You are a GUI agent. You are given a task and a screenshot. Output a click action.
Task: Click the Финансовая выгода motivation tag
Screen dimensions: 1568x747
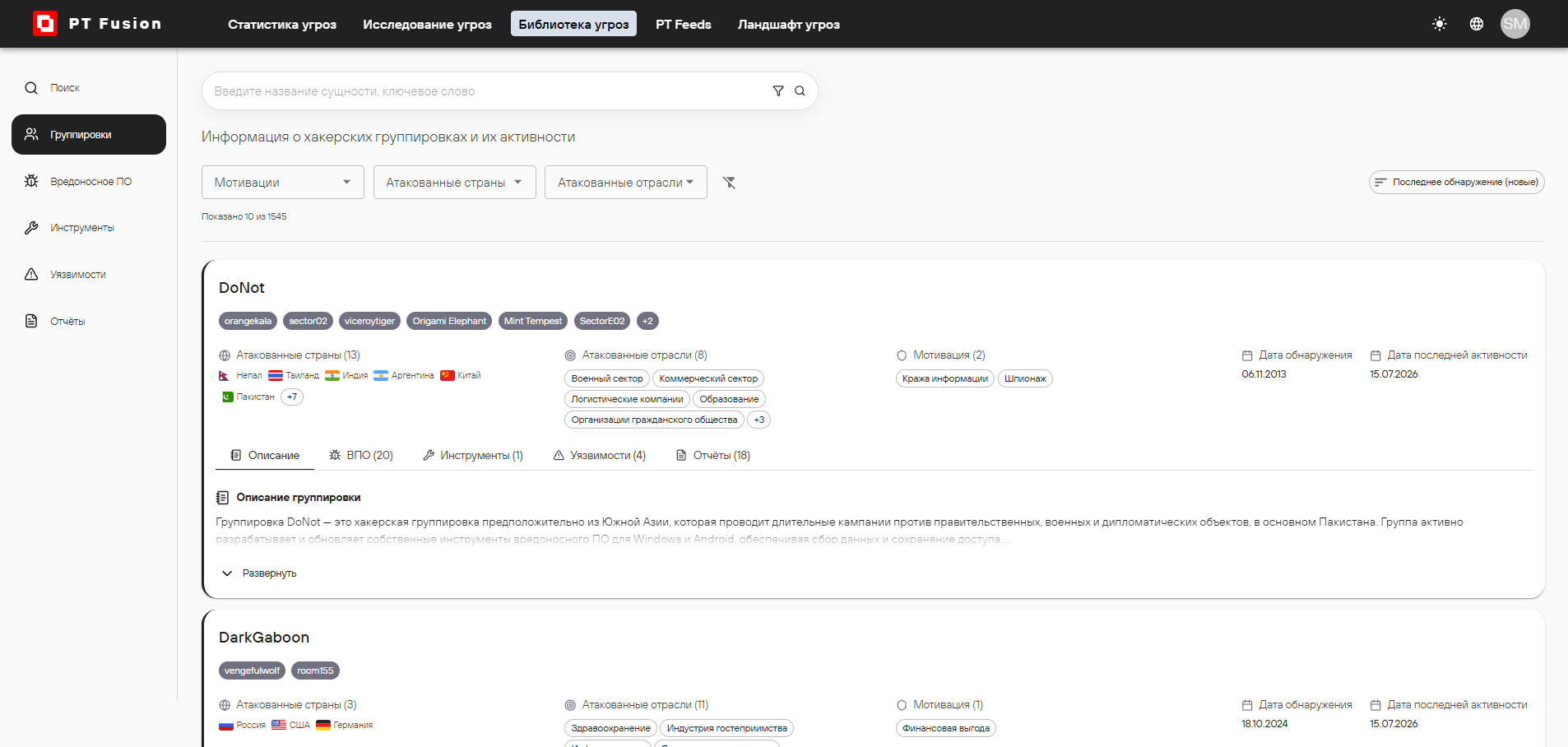pos(946,728)
